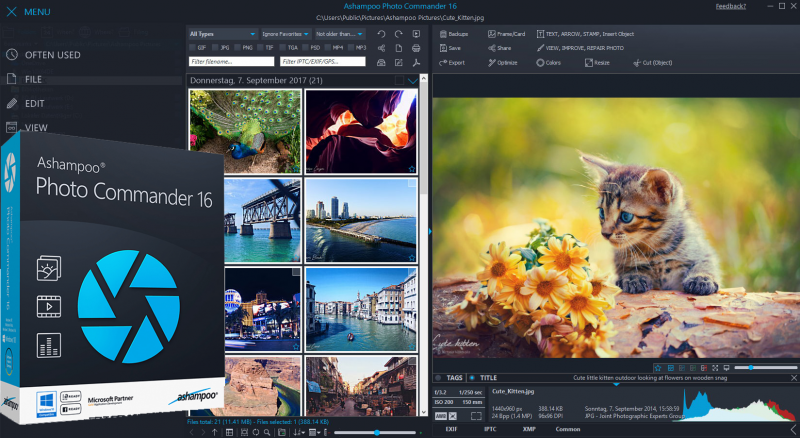Collapse info panel with bottom-right arrow
This screenshot has width=800, height=438.
[x=794, y=429]
